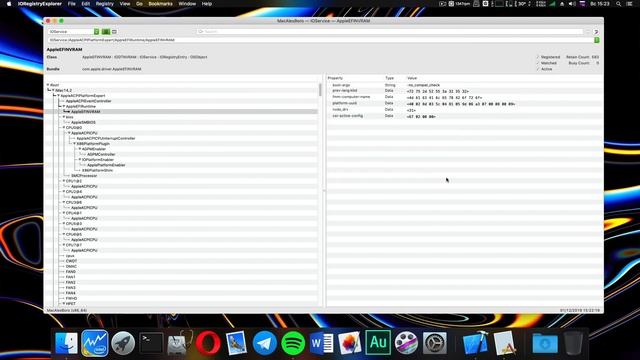This screenshot has width=640, height=360.
Task: Collapse the HPET tree node
Action: coord(64,304)
